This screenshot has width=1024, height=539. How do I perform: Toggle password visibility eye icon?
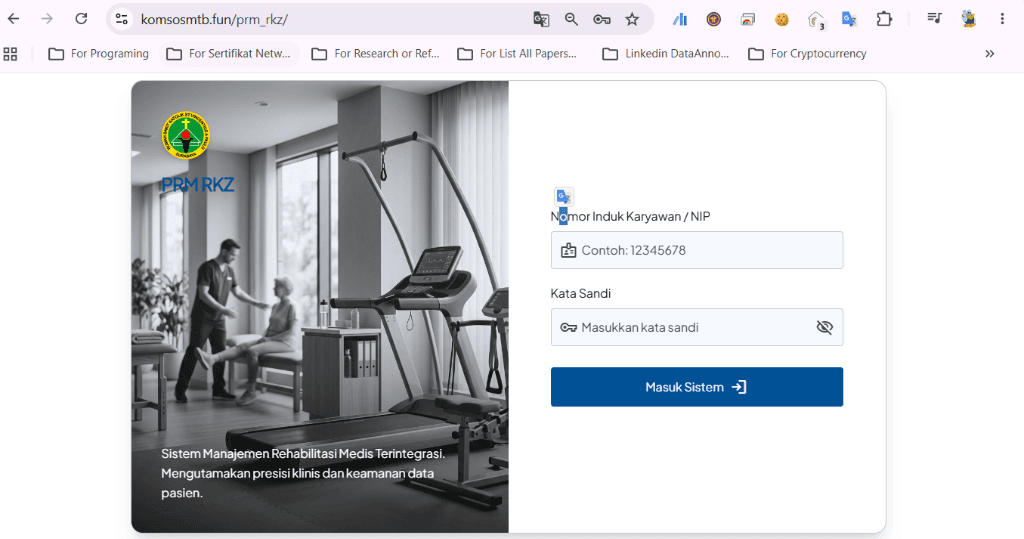[x=825, y=327]
